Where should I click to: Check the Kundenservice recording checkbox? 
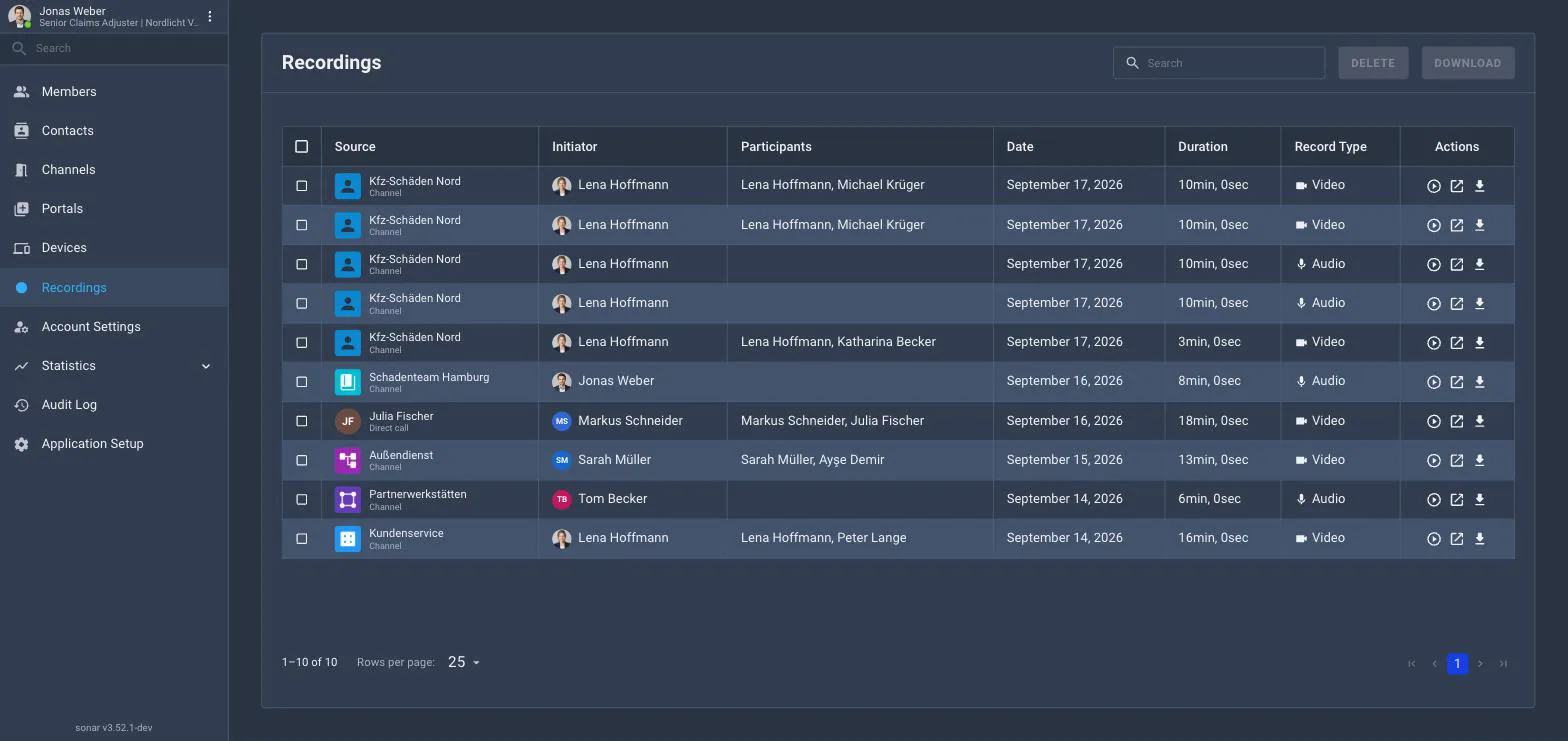302,538
